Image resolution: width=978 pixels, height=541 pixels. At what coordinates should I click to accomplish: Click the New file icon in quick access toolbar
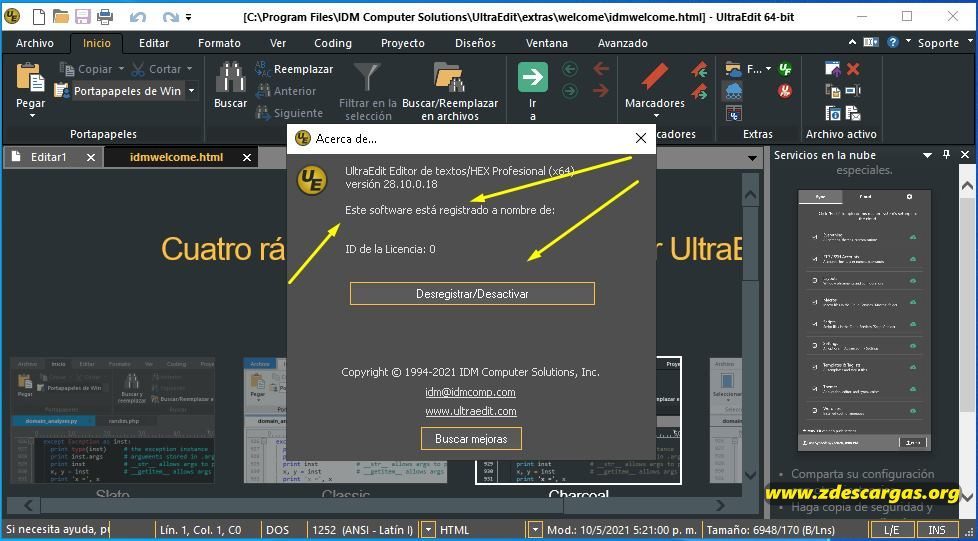(x=39, y=17)
